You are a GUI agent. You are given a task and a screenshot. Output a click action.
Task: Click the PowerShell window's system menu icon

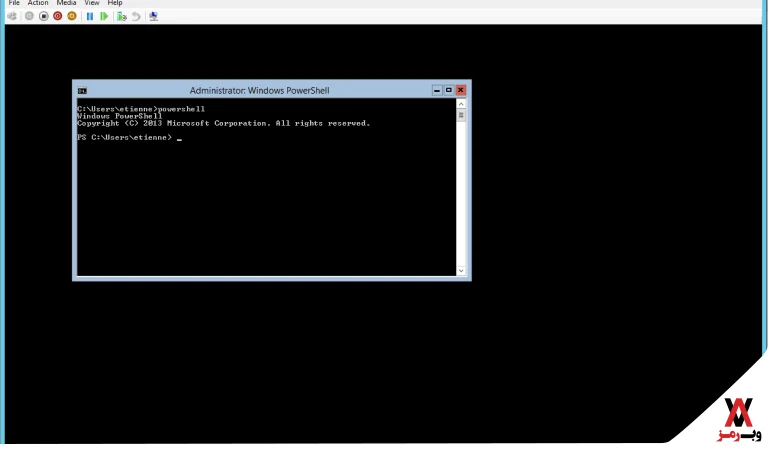pos(82,91)
